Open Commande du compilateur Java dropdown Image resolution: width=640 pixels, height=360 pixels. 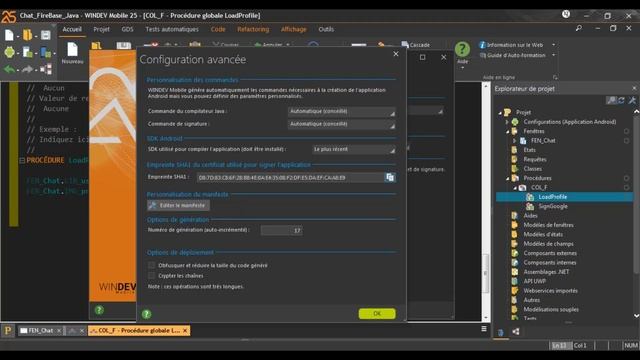(342, 111)
